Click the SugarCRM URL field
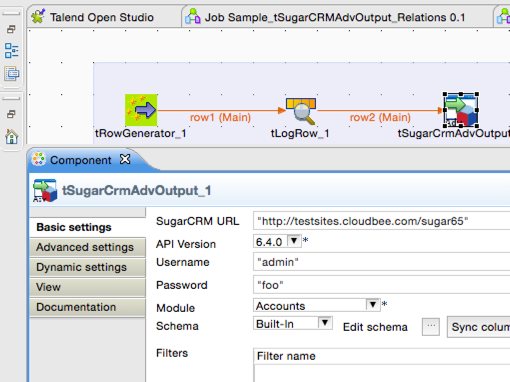Image resolution: width=510 pixels, height=382 pixels. coord(382,221)
